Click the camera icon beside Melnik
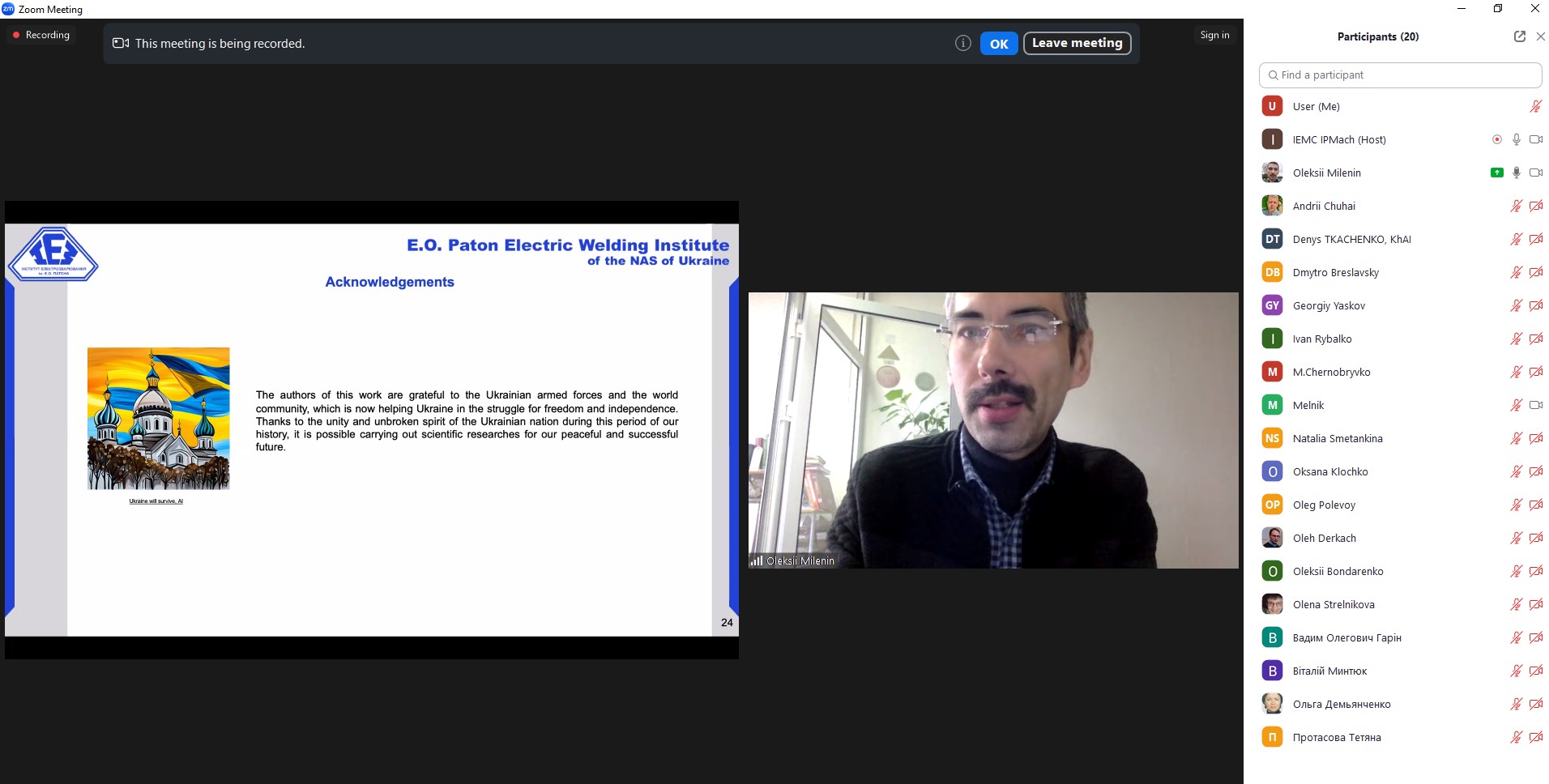This screenshot has width=1549, height=784. (x=1535, y=405)
